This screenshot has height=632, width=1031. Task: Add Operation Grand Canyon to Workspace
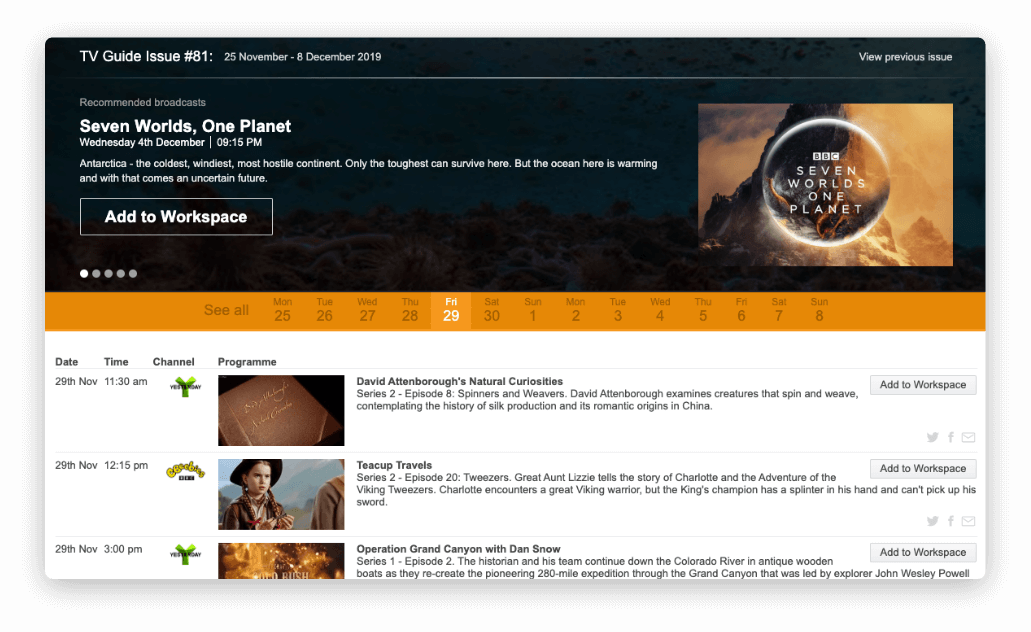923,552
